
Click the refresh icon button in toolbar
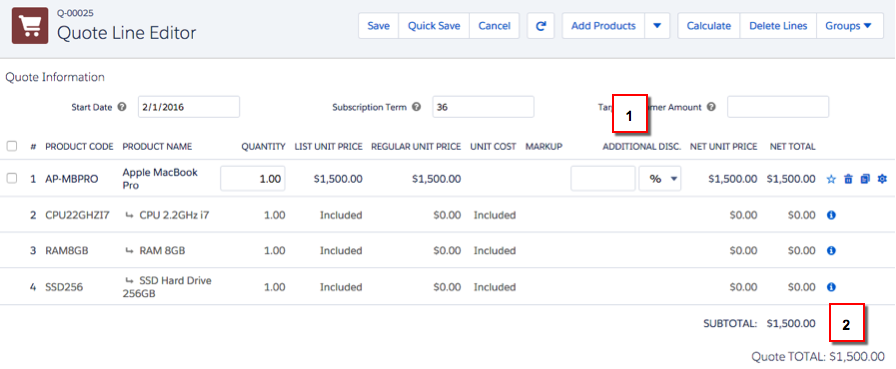pyautogui.click(x=541, y=26)
